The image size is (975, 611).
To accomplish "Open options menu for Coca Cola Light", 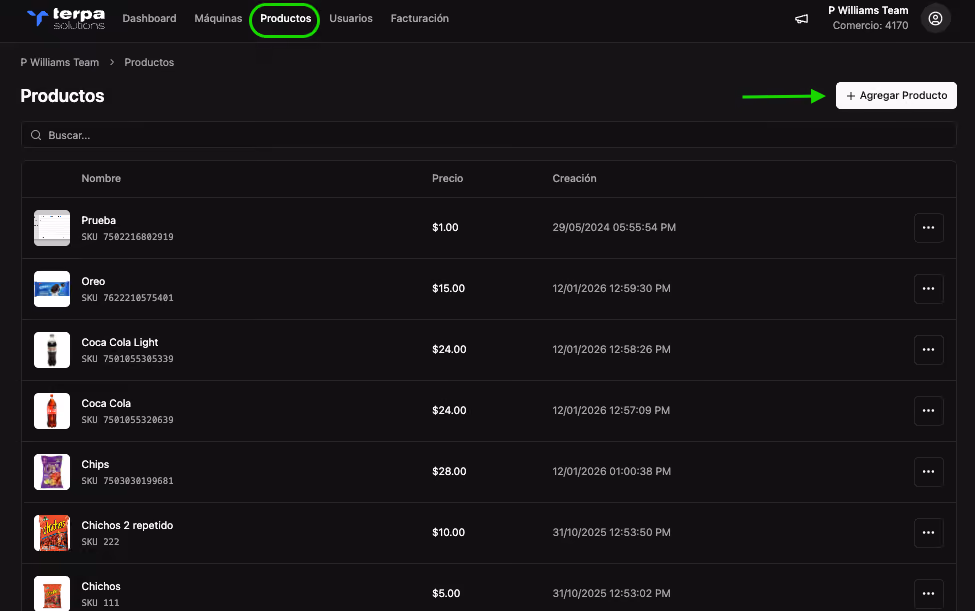I will pyautogui.click(x=928, y=349).
